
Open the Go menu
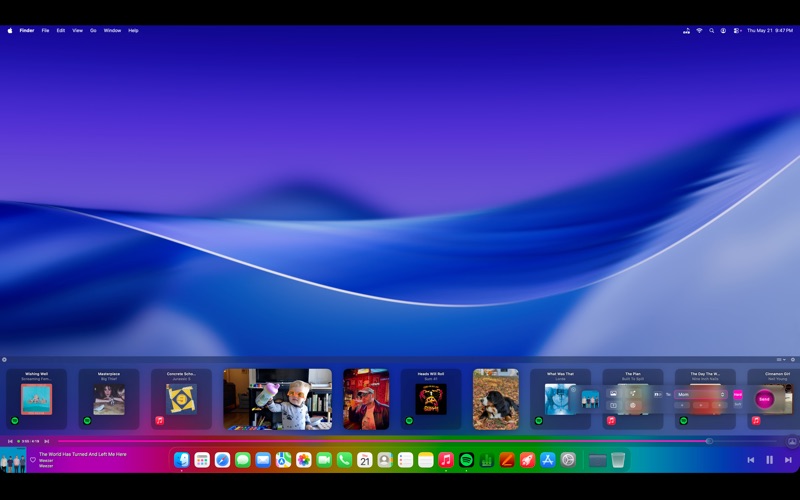pyautogui.click(x=93, y=31)
